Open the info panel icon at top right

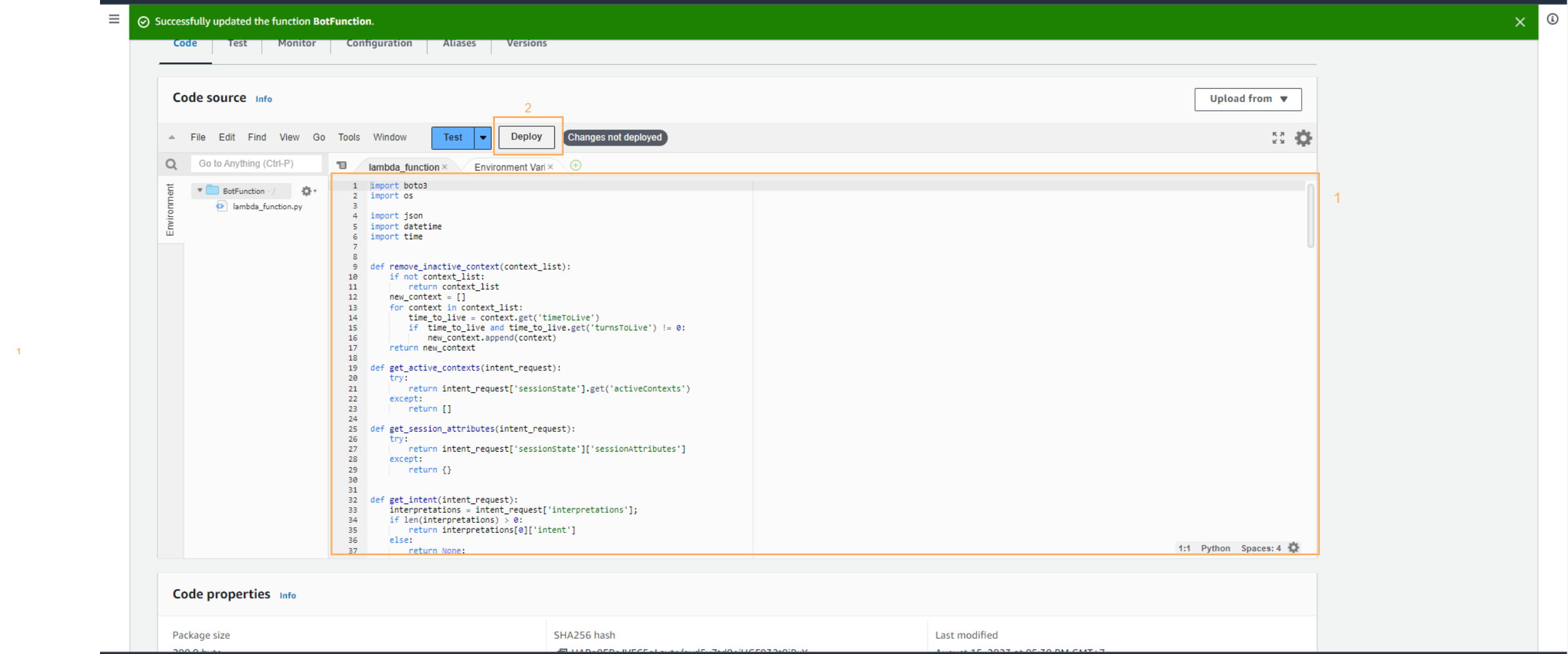(x=1552, y=19)
